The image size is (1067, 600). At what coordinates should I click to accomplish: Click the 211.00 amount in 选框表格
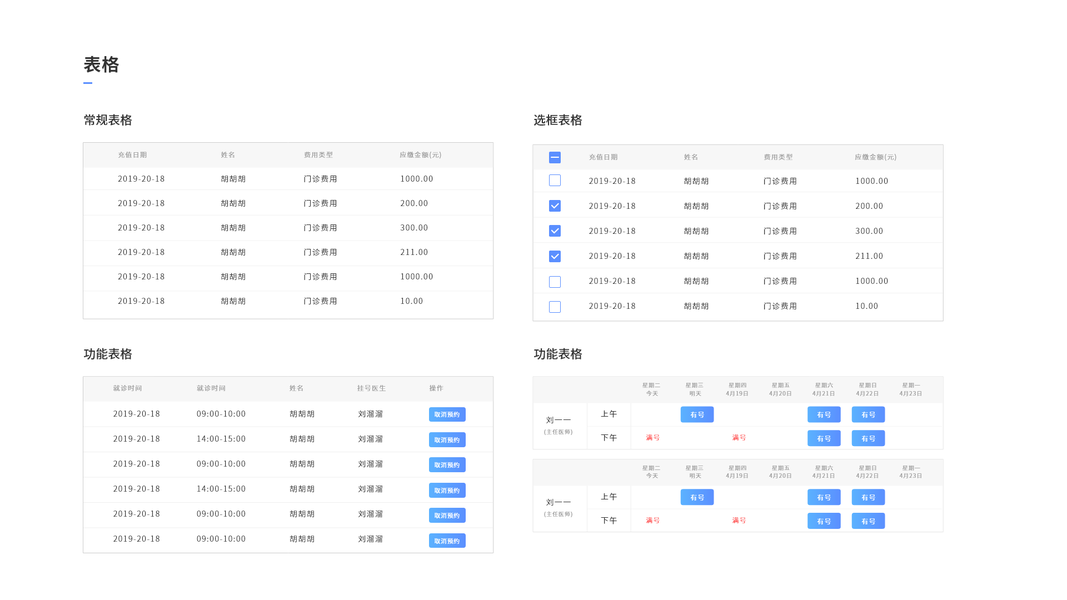pyautogui.click(x=869, y=256)
